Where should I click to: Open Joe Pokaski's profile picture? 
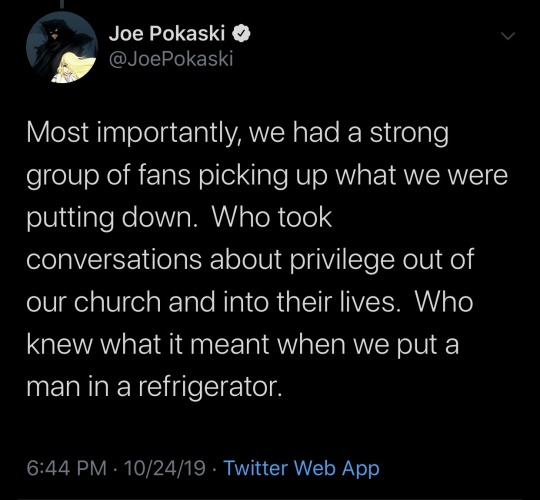pyautogui.click(x=62, y=48)
